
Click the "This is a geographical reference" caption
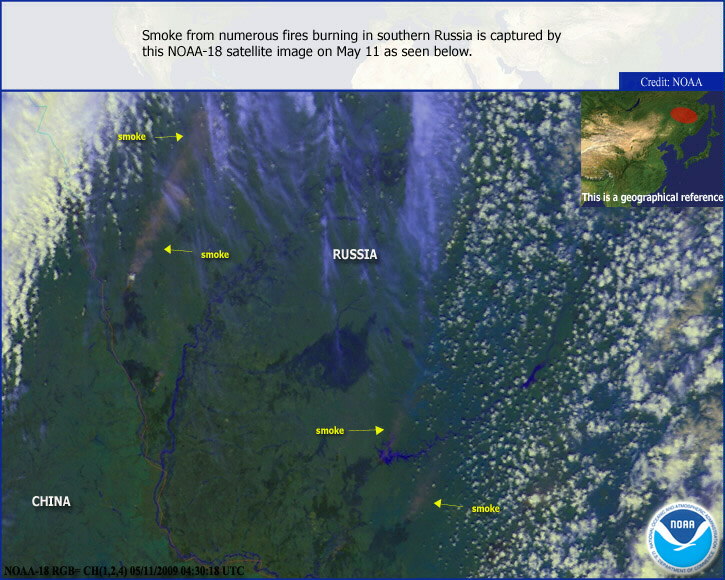[x=652, y=198]
